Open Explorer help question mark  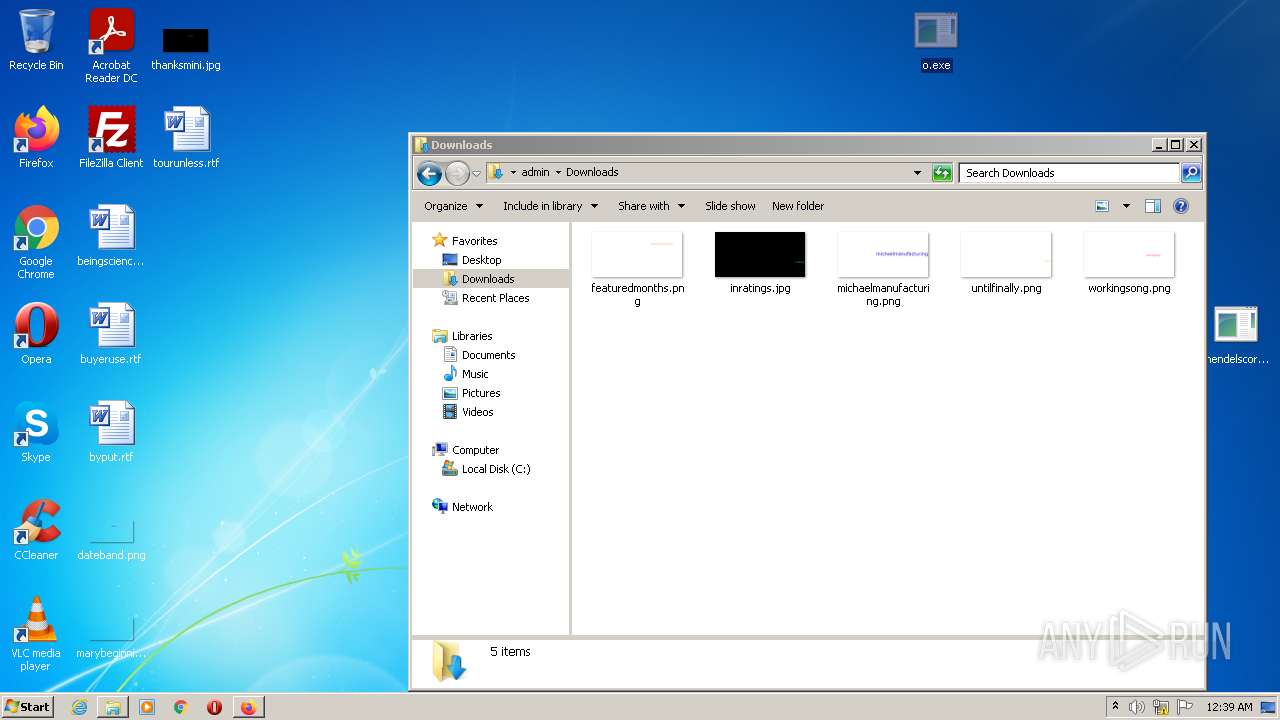(x=1181, y=206)
